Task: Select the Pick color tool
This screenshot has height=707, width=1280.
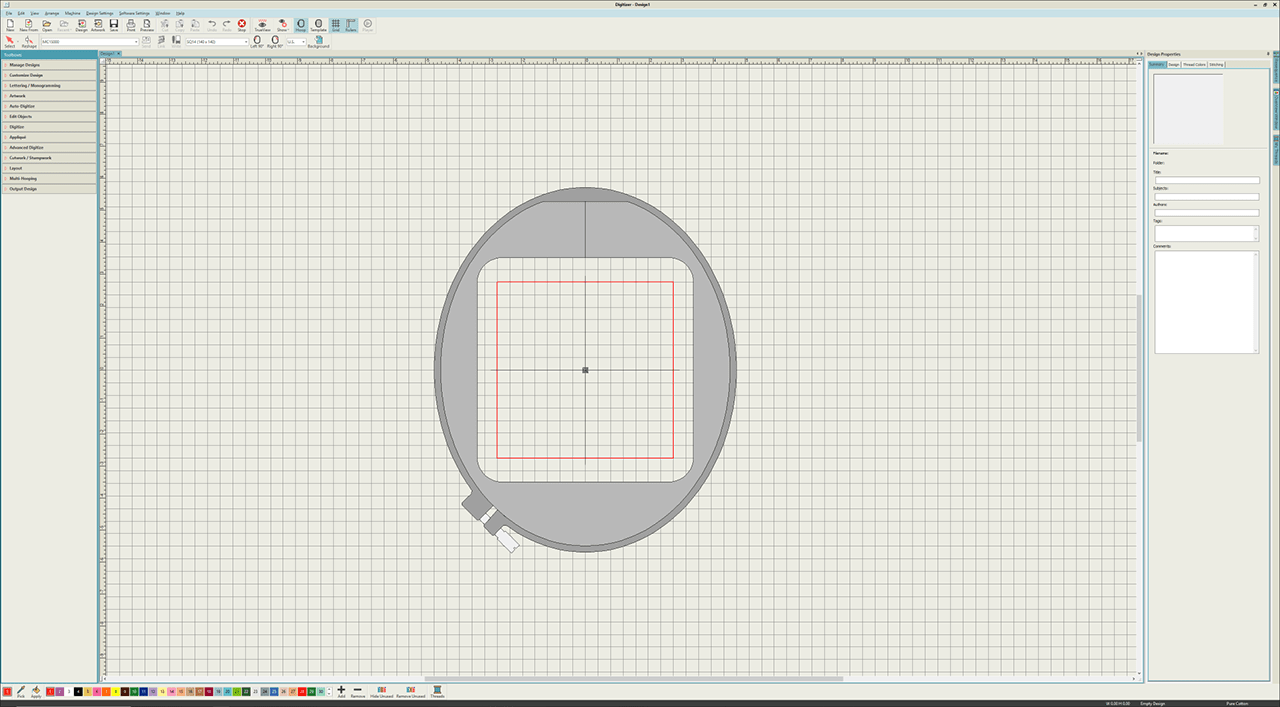Action: coord(21,691)
